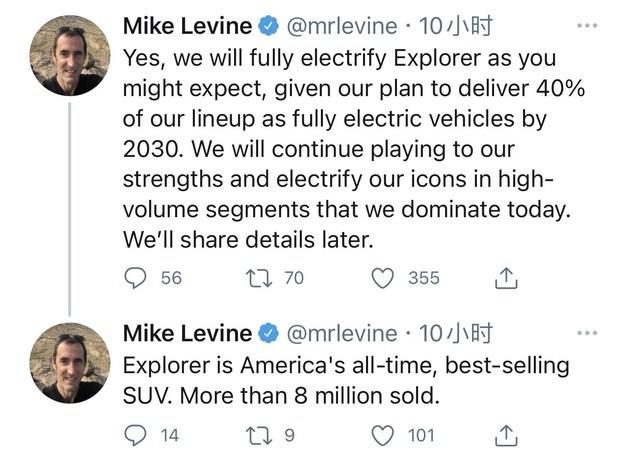The image size is (630, 458).
Task: Share the best-selling SUV tweet
Action: coord(507,435)
